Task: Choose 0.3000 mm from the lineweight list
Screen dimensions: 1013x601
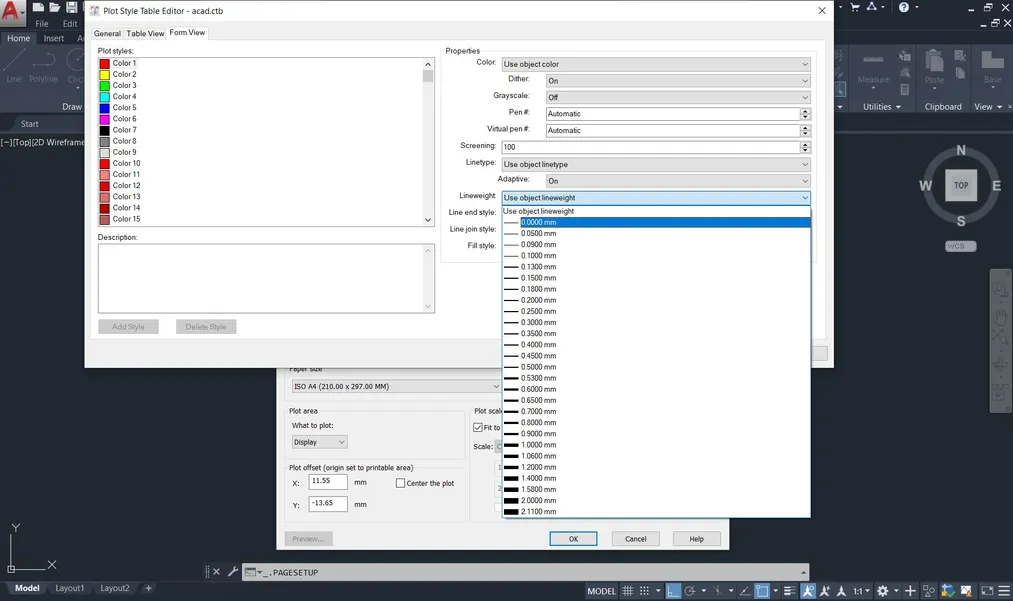Action: (538, 323)
